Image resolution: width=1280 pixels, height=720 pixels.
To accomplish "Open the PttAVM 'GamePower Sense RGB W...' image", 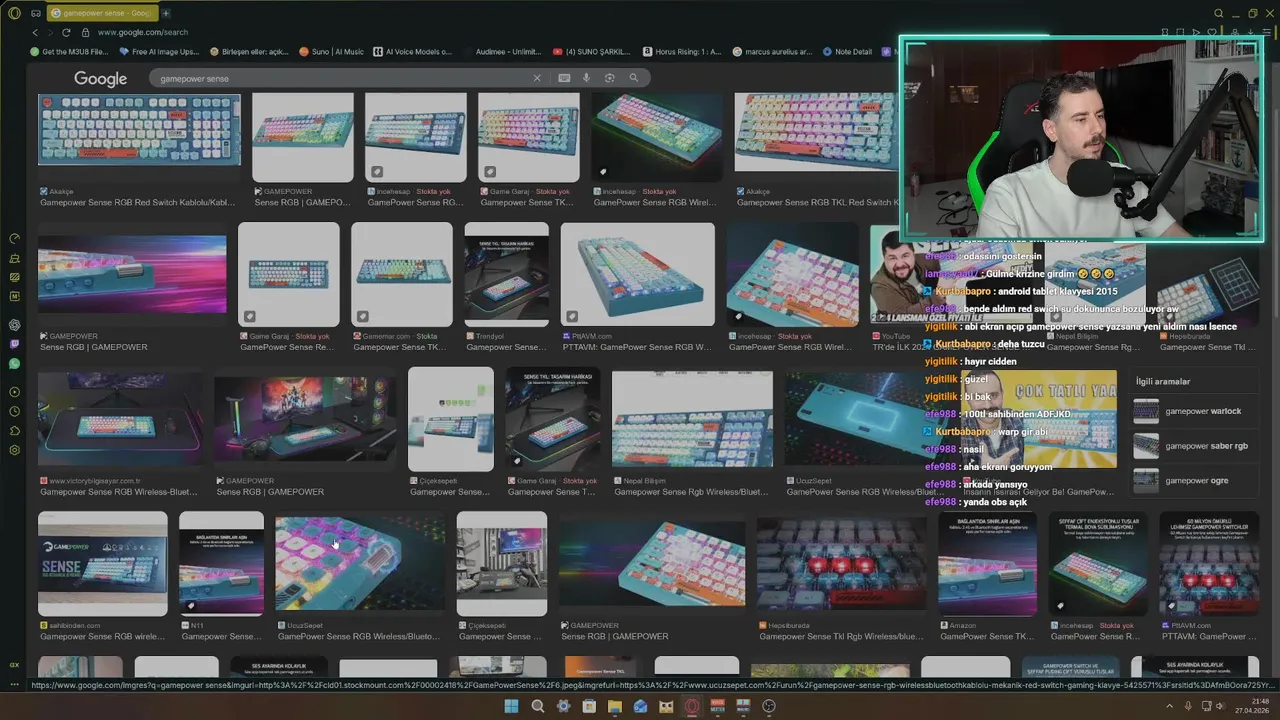I will point(638,274).
